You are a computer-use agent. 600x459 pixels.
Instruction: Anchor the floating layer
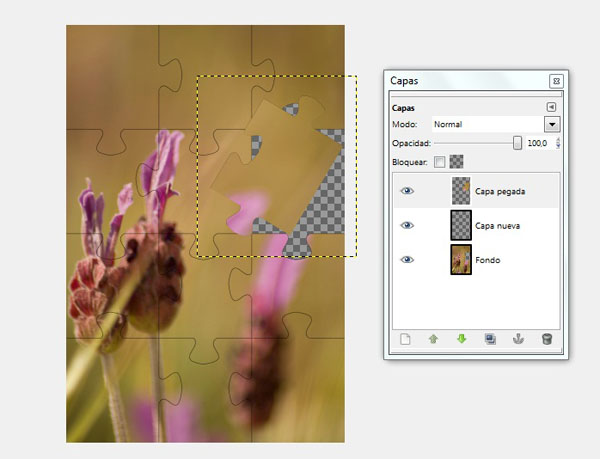point(518,339)
